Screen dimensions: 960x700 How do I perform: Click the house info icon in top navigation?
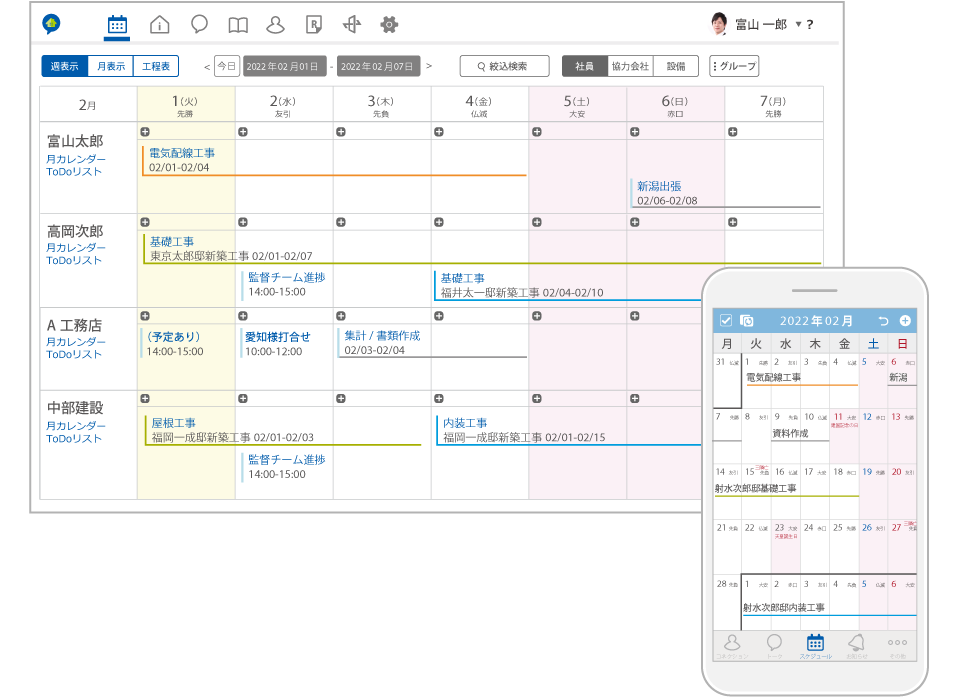[x=159, y=25]
